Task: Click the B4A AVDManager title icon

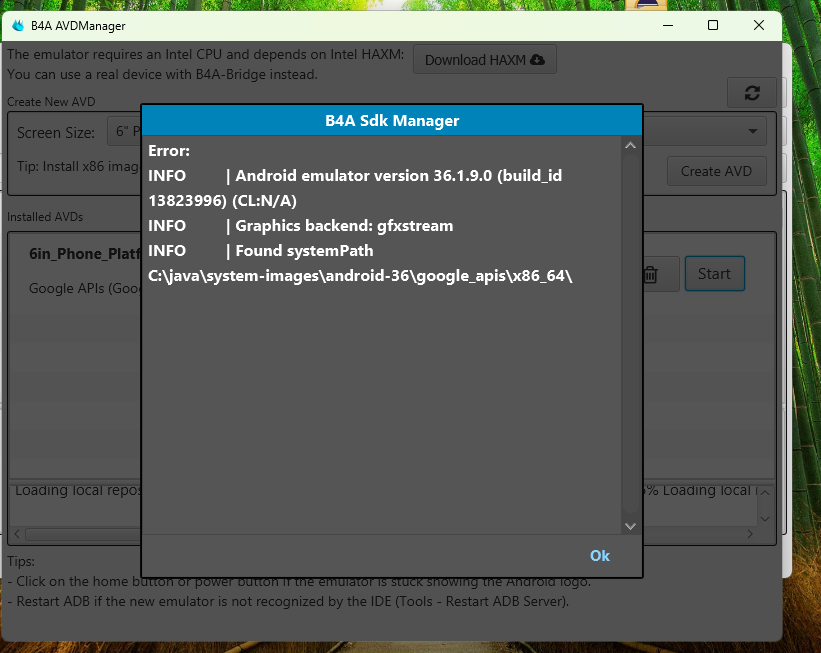Action: pyautogui.click(x=18, y=26)
